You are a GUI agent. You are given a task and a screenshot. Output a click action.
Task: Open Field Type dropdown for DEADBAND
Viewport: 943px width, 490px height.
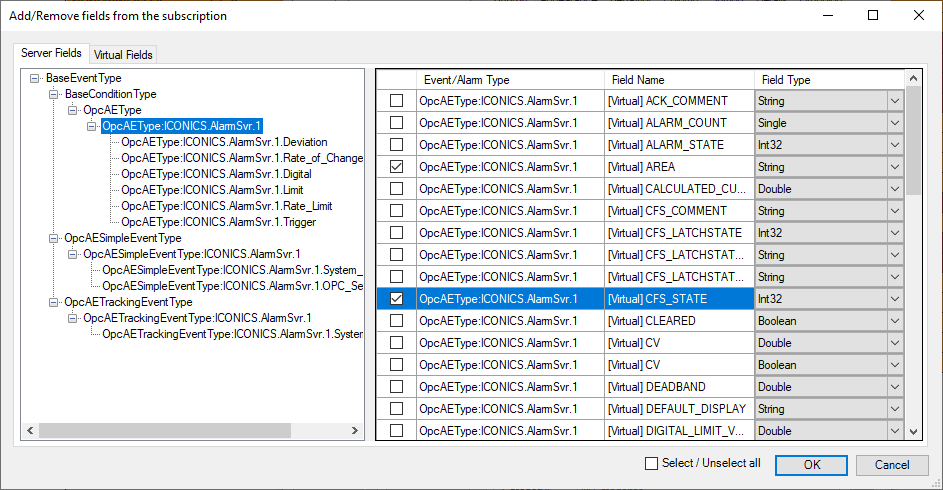pyautogui.click(x=894, y=387)
